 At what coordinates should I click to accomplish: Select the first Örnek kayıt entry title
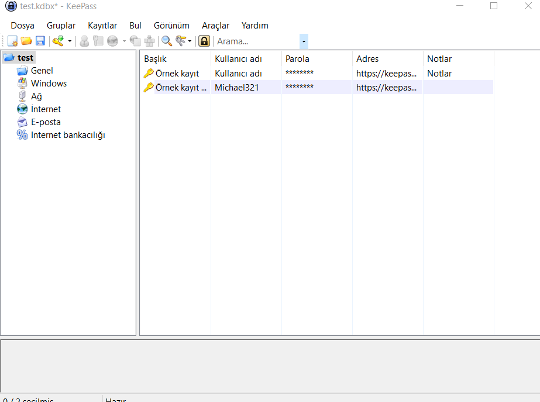(x=177, y=73)
